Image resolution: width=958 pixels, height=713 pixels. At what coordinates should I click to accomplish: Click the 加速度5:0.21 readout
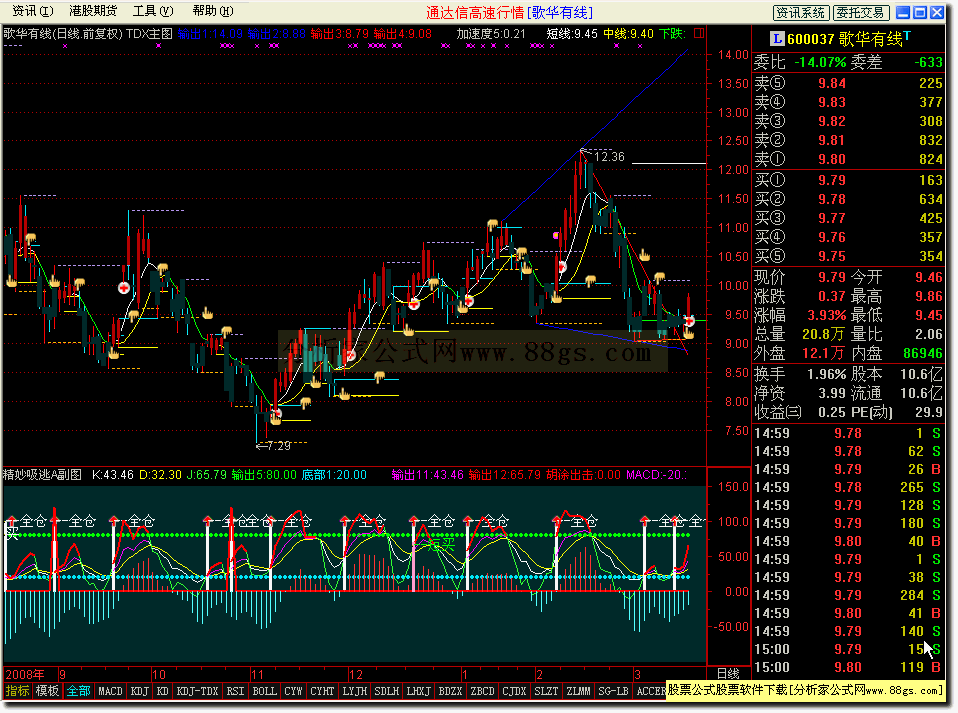[x=491, y=34]
